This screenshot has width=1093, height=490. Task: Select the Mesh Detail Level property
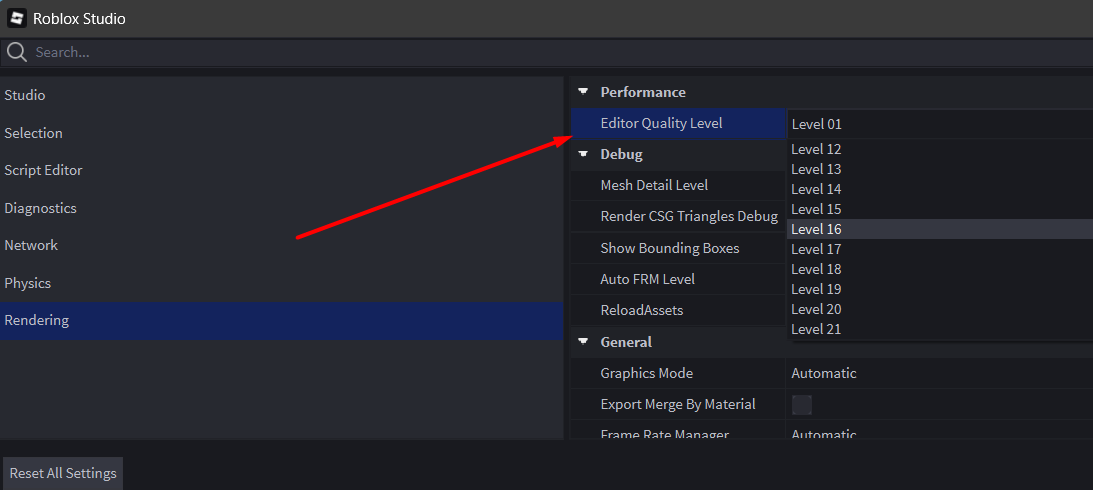678,185
